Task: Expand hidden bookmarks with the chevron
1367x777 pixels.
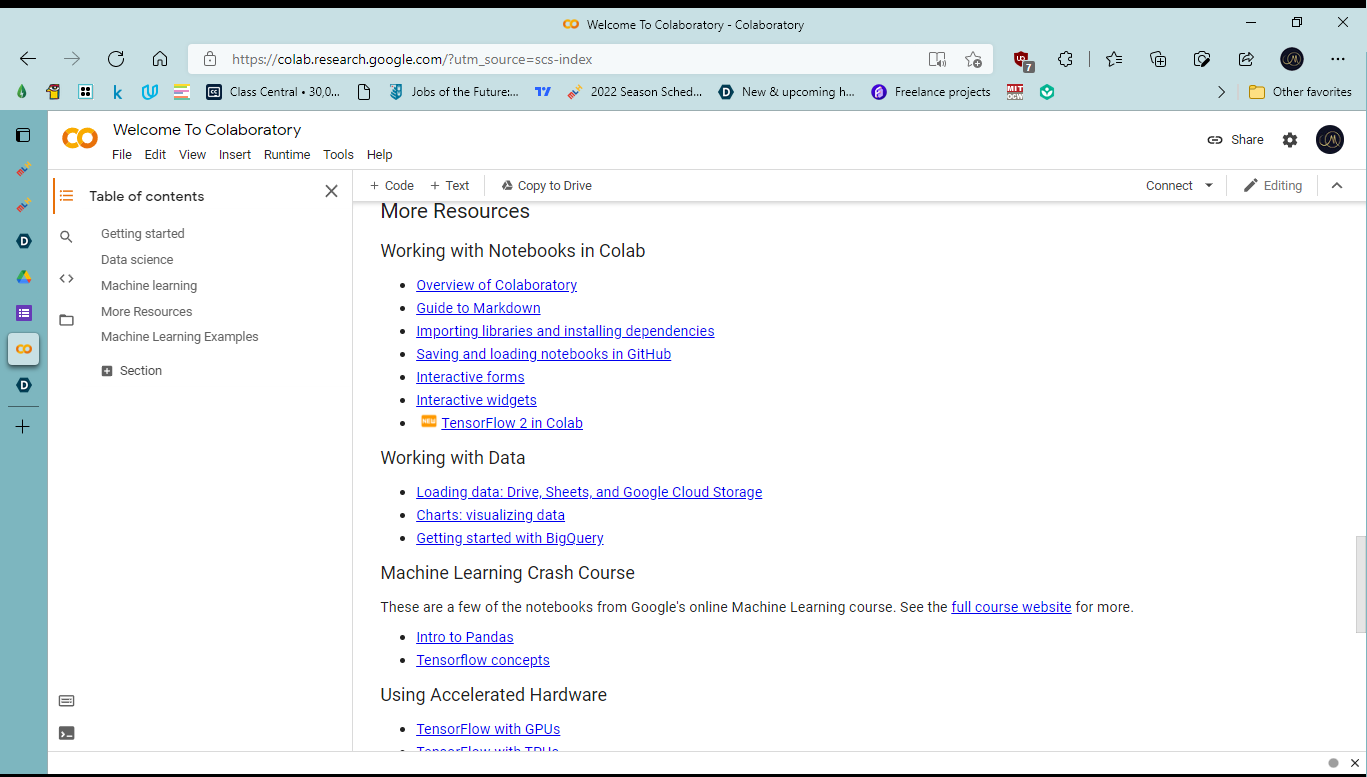Action: pyautogui.click(x=1221, y=92)
